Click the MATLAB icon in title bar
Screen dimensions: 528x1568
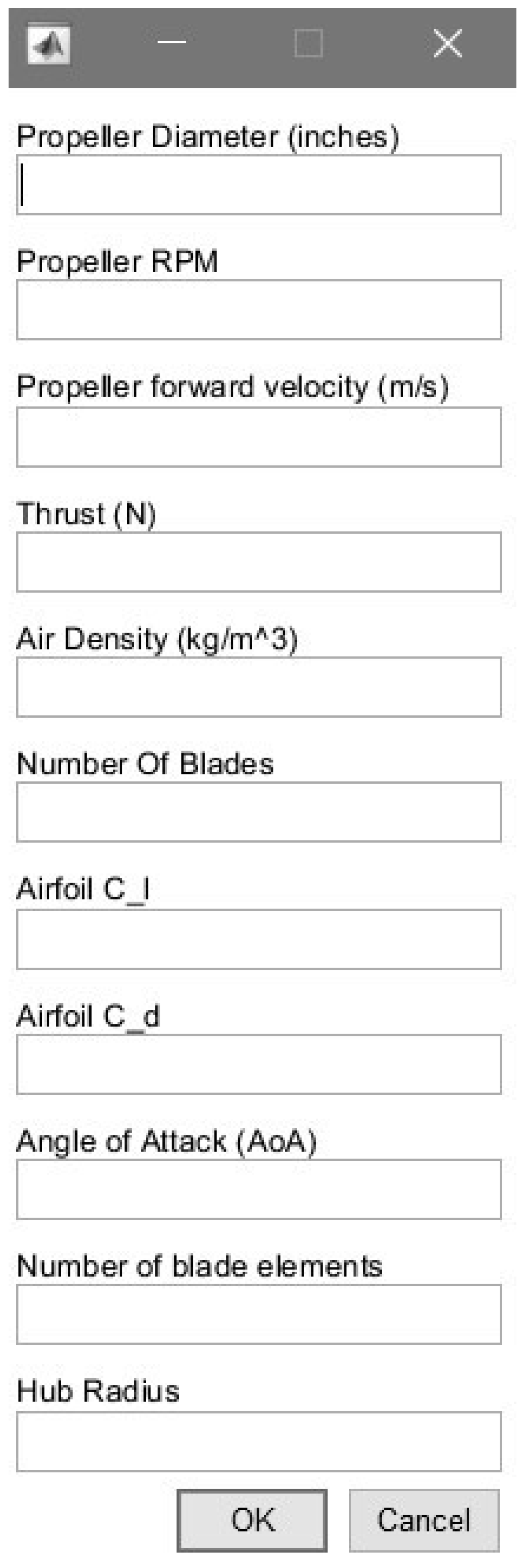coord(49,44)
